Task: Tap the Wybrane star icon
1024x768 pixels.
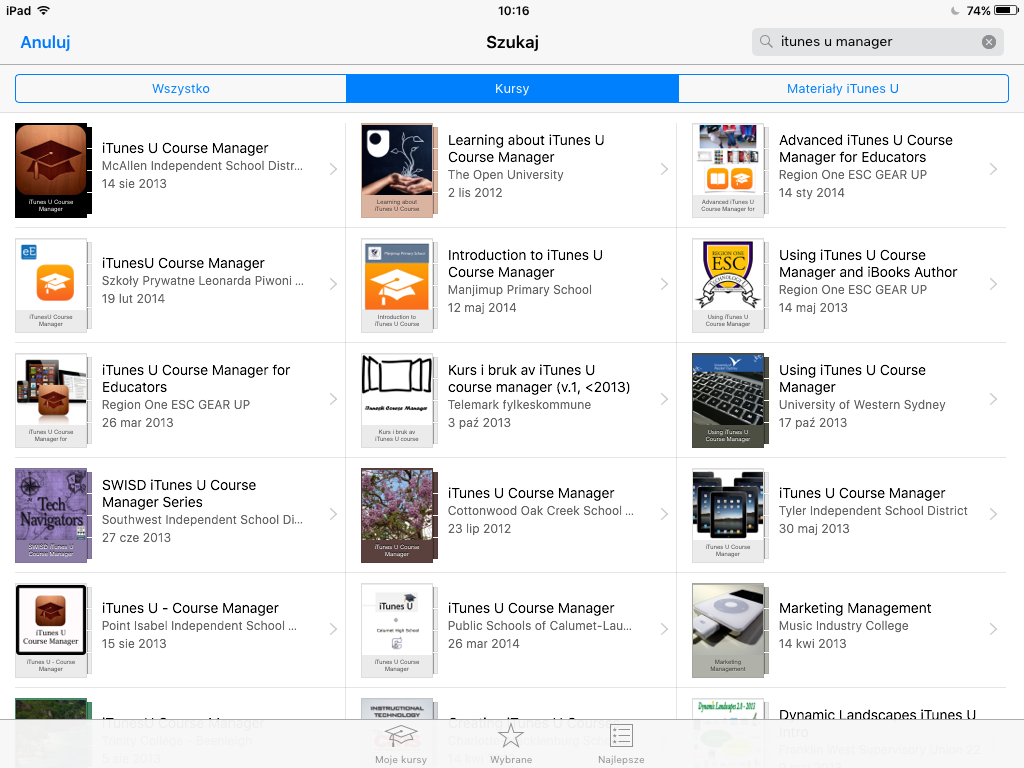Action: (x=511, y=737)
